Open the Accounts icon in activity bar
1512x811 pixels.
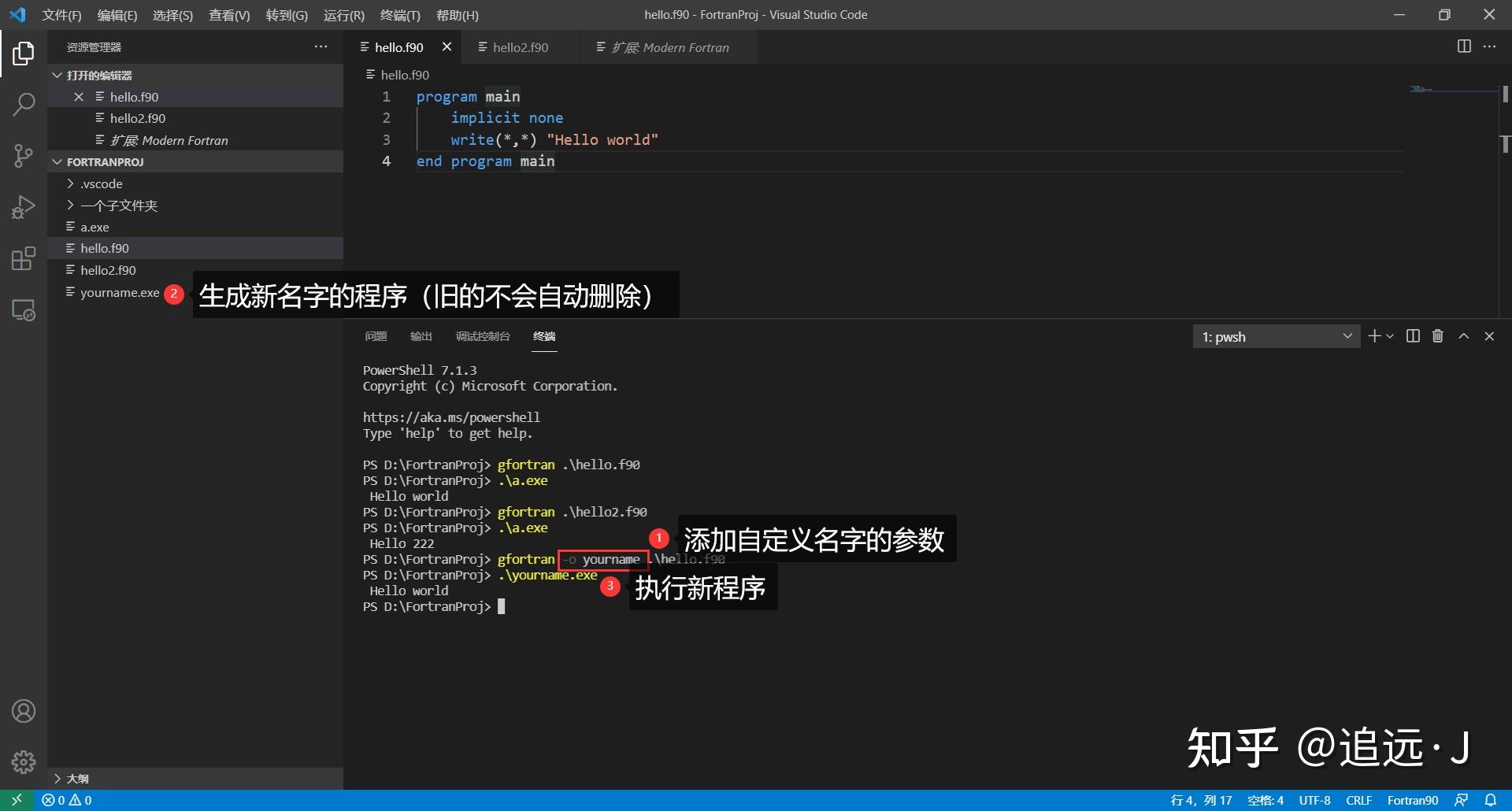(x=24, y=710)
